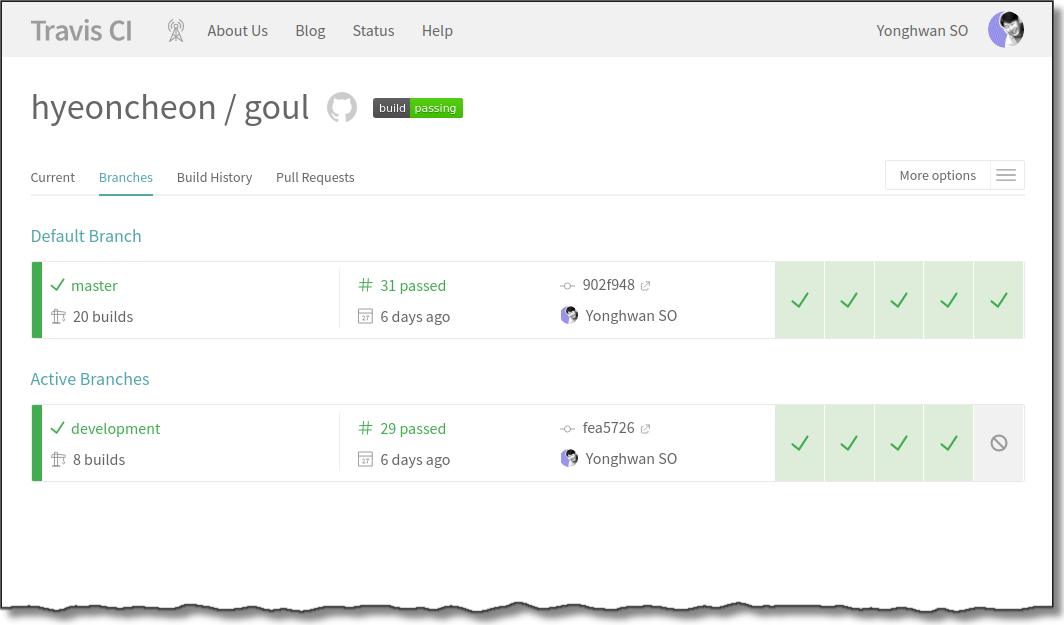
Task: Click the user avatar in the top bar
Action: coord(1005,30)
